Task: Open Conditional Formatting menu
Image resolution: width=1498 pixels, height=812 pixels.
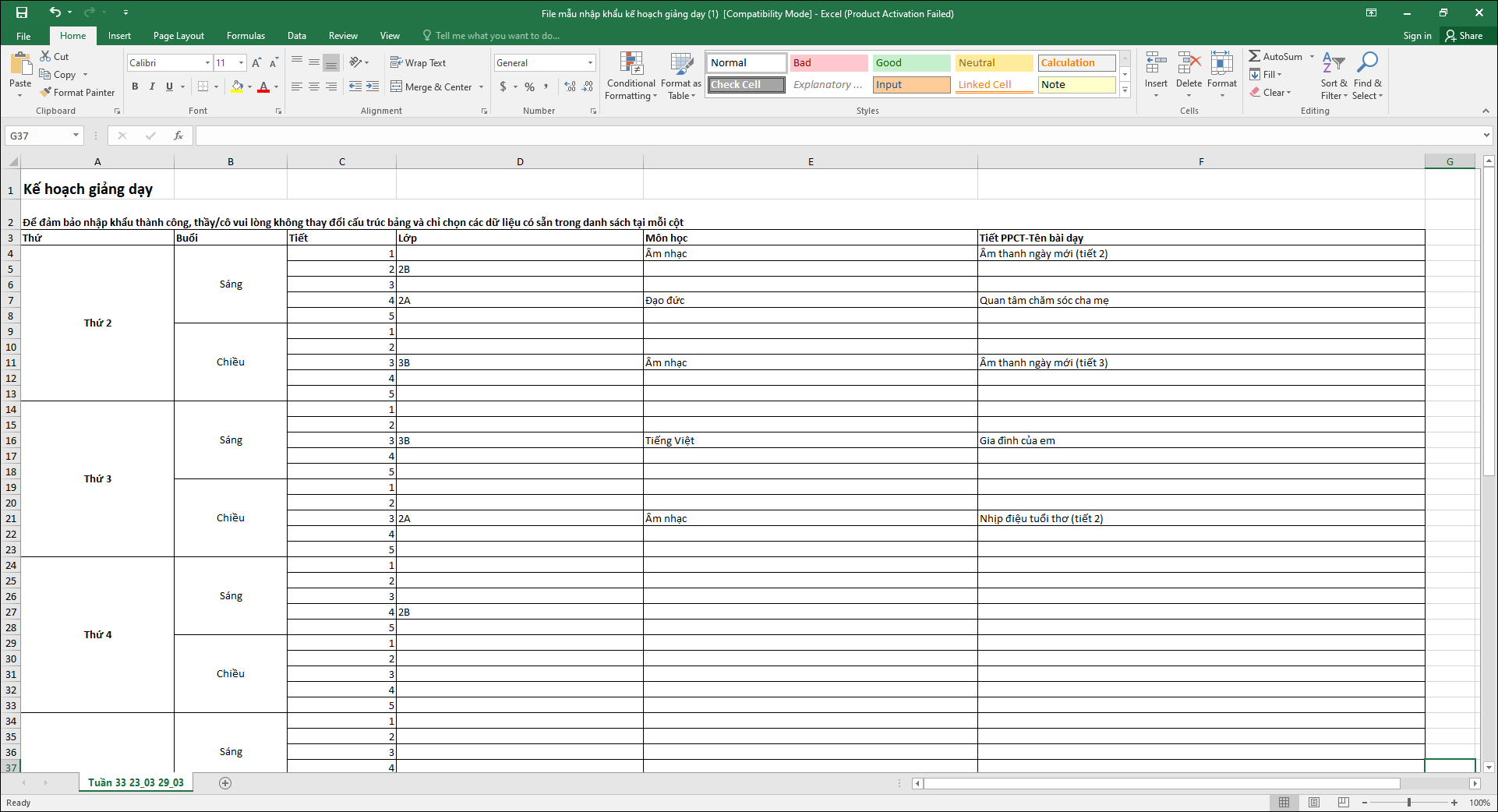Action: 631,76
